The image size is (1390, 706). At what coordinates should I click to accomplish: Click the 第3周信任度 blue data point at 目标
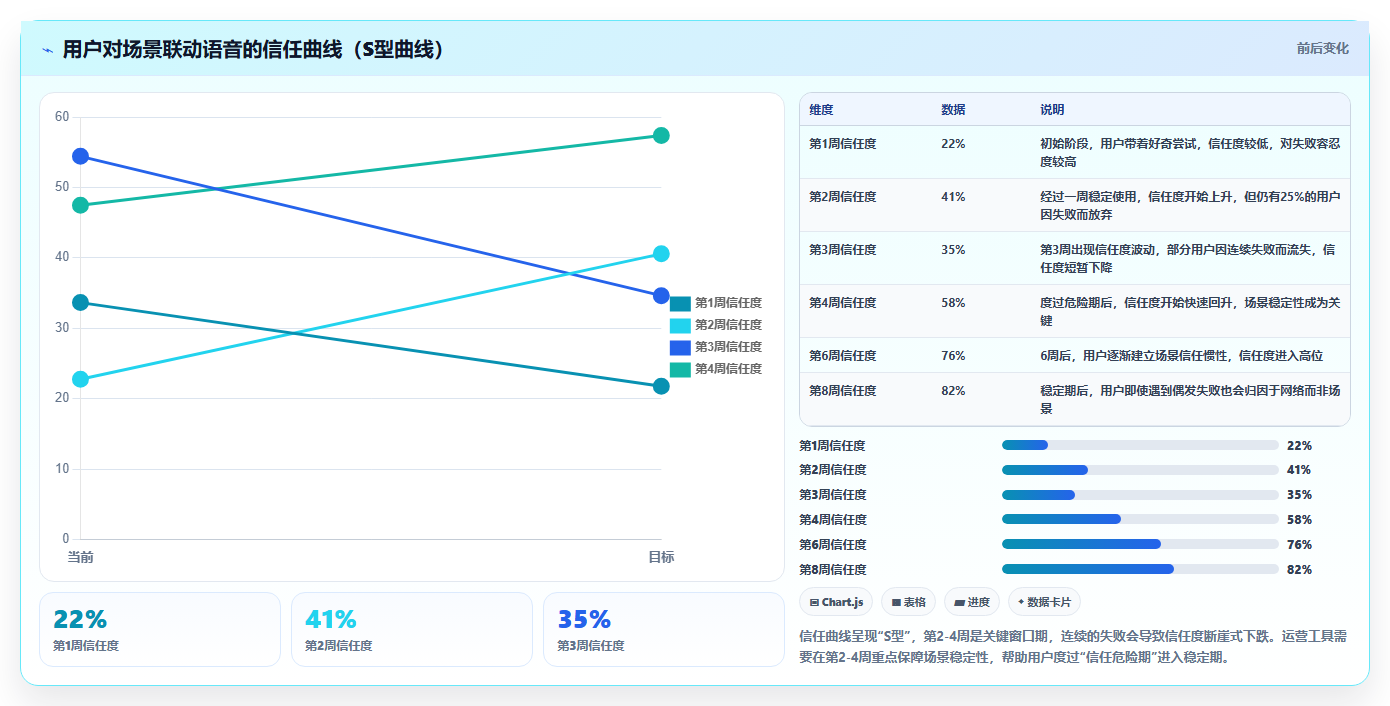tap(661, 296)
